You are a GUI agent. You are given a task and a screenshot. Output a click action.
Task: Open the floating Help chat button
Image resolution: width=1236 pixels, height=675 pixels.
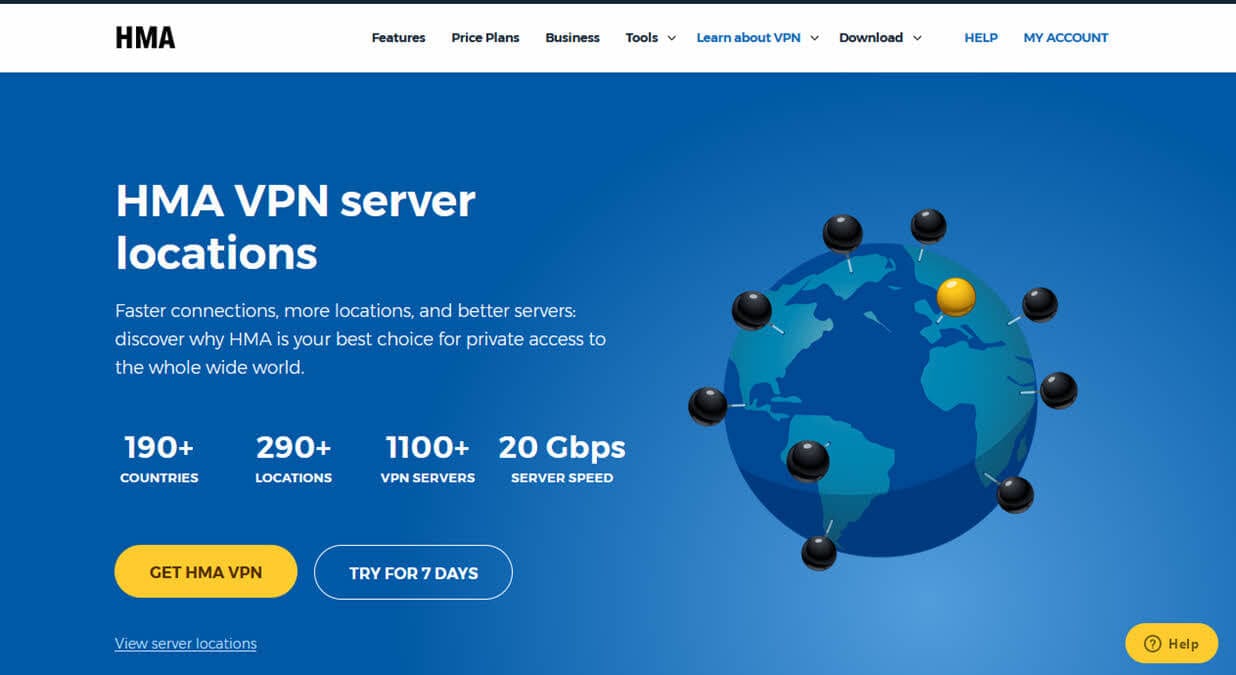click(x=1171, y=643)
